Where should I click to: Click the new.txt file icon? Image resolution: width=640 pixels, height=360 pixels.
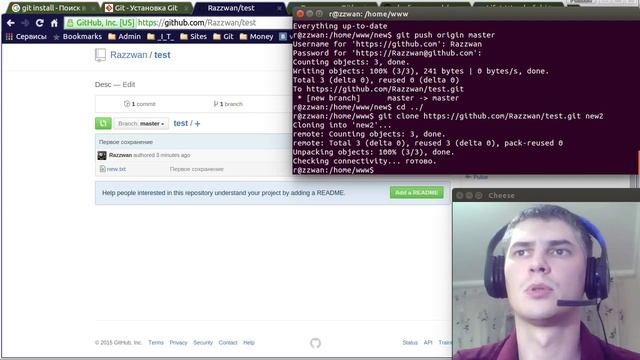click(102, 169)
